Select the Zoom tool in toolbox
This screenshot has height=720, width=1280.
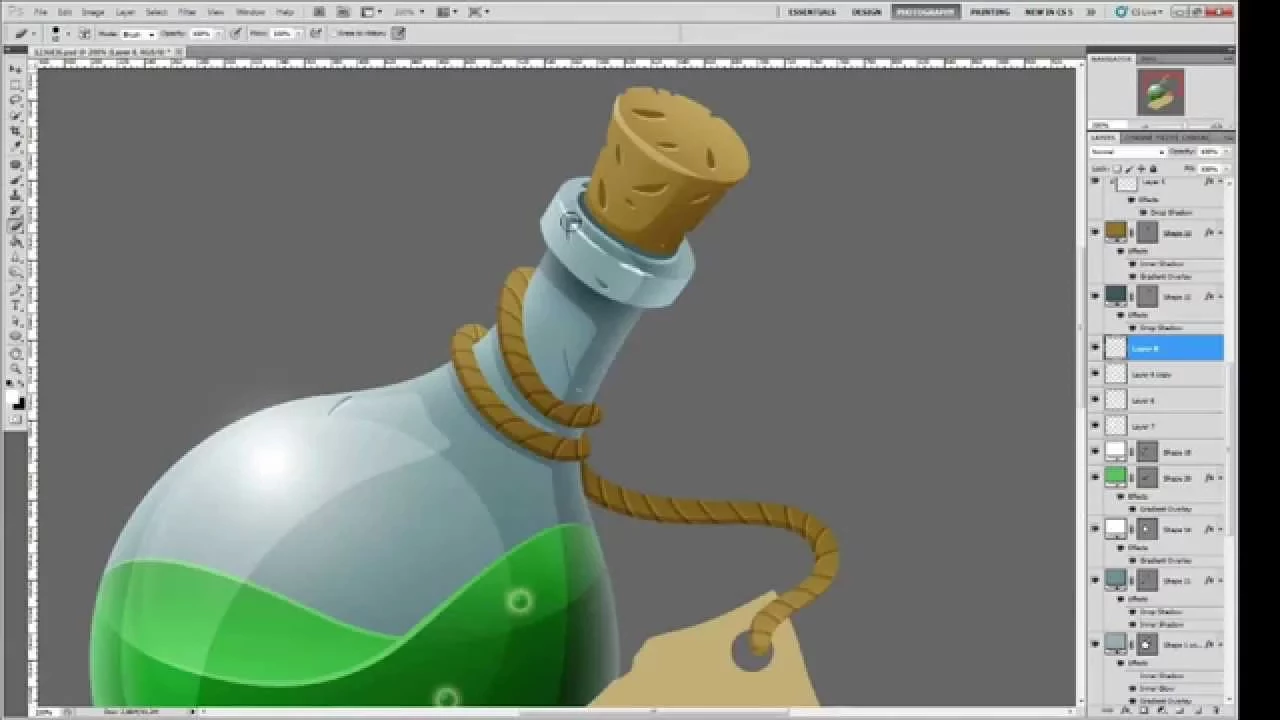15,369
